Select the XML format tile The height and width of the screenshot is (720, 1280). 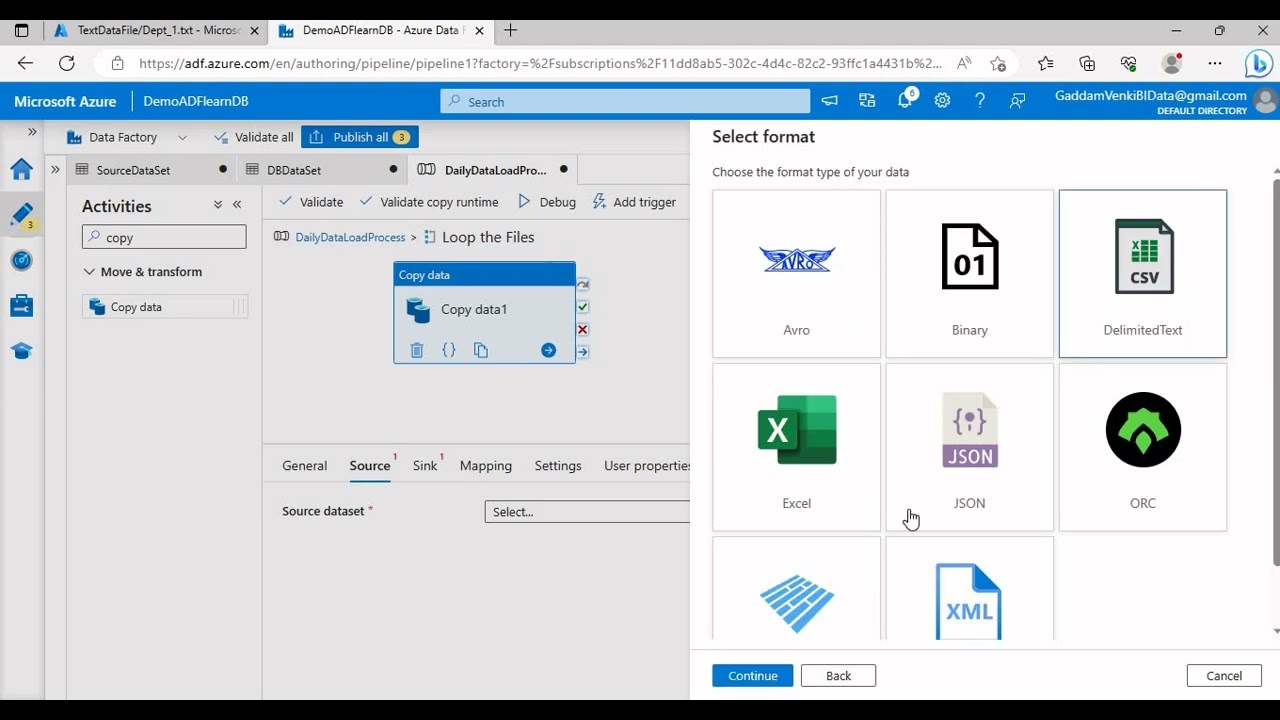point(969,589)
